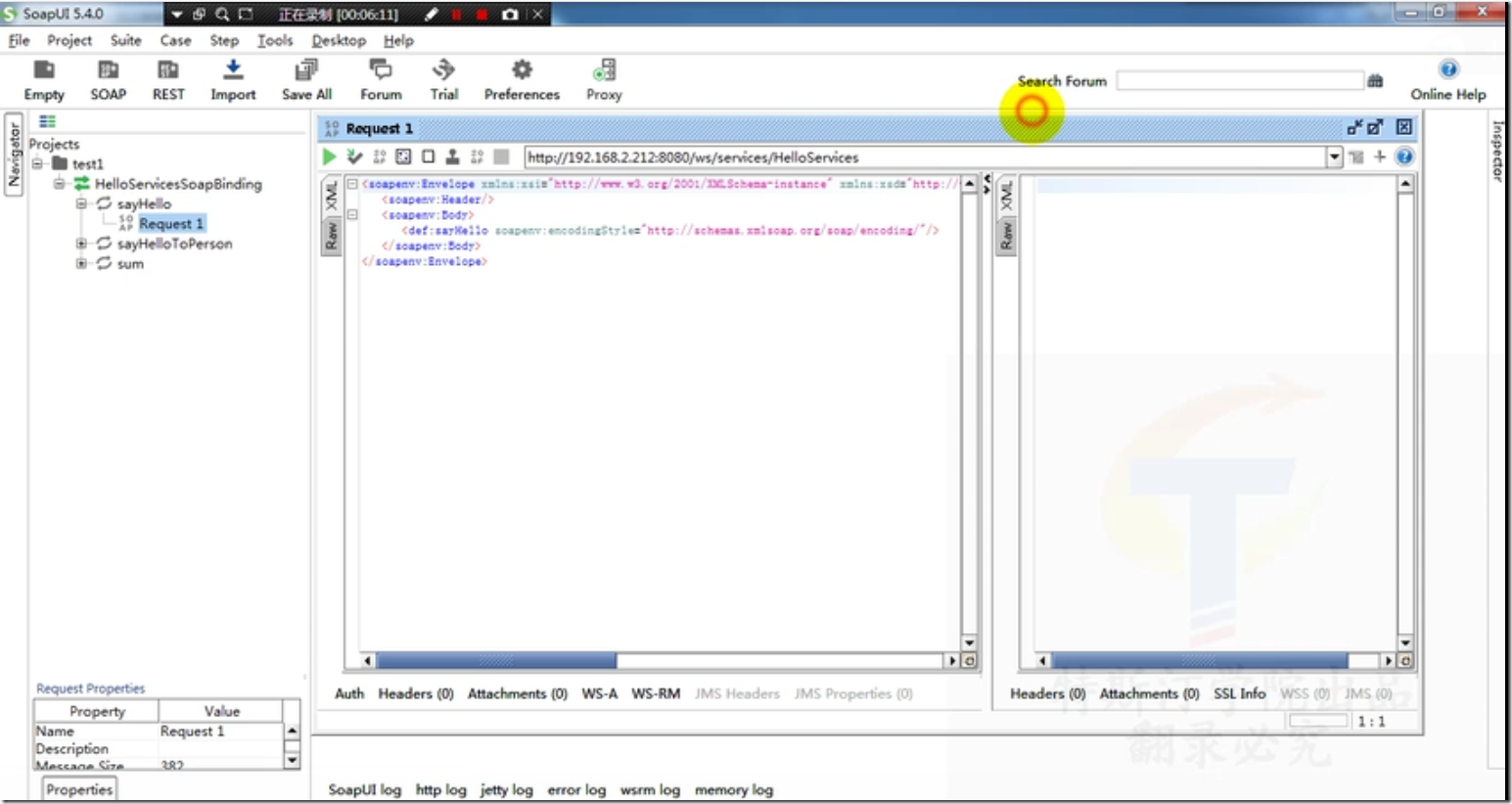Toggle the Navigator side tab
The width and height of the screenshot is (1512, 804).
(x=14, y=156)
